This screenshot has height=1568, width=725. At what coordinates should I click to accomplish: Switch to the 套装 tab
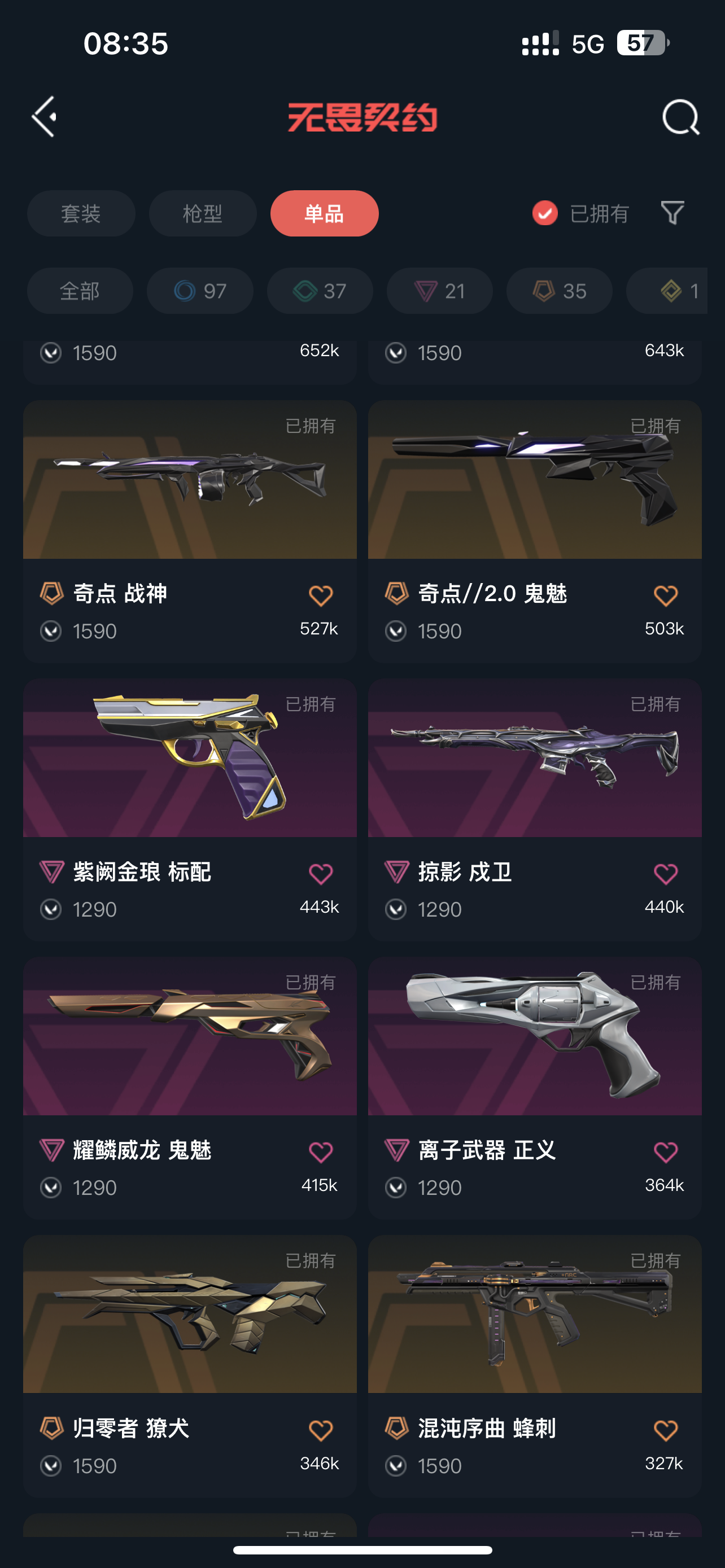pos(81,214)
